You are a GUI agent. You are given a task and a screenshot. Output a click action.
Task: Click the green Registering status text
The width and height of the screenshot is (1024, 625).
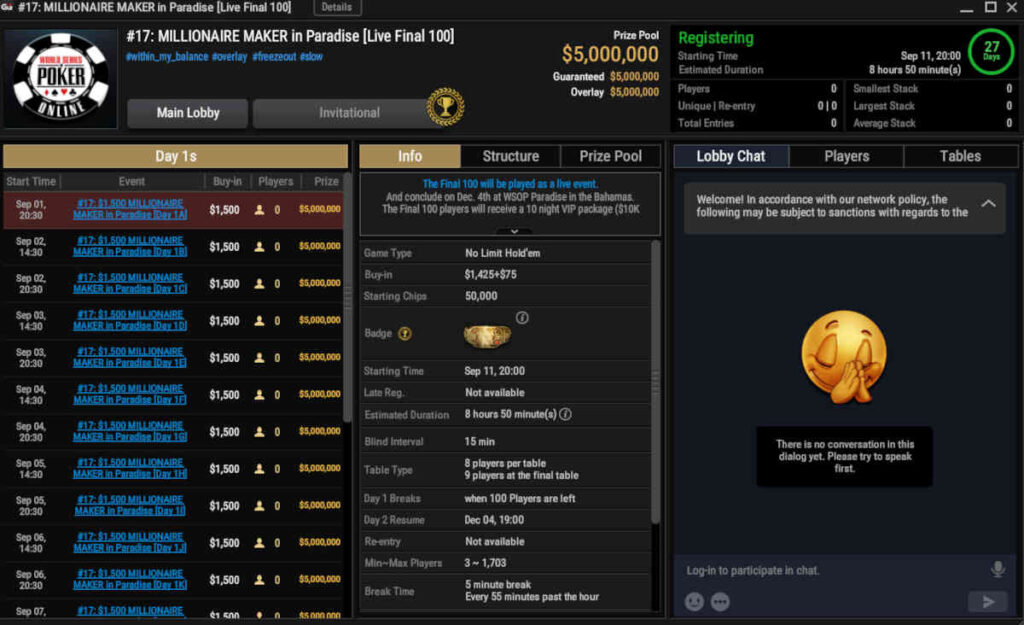click(x=716, y=39)
